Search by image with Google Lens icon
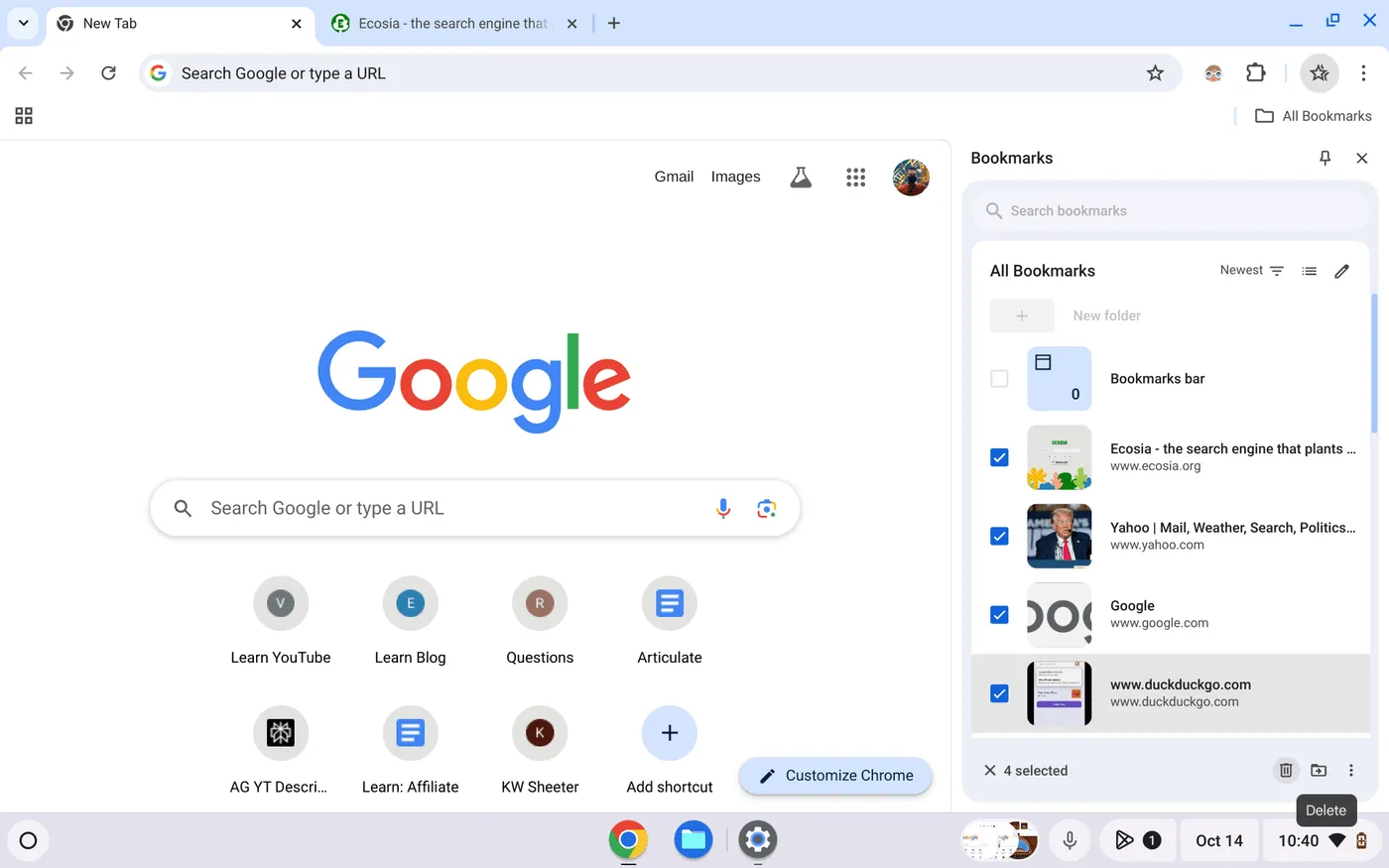Viewport: 1389px width, 868px height. (766, 508)
